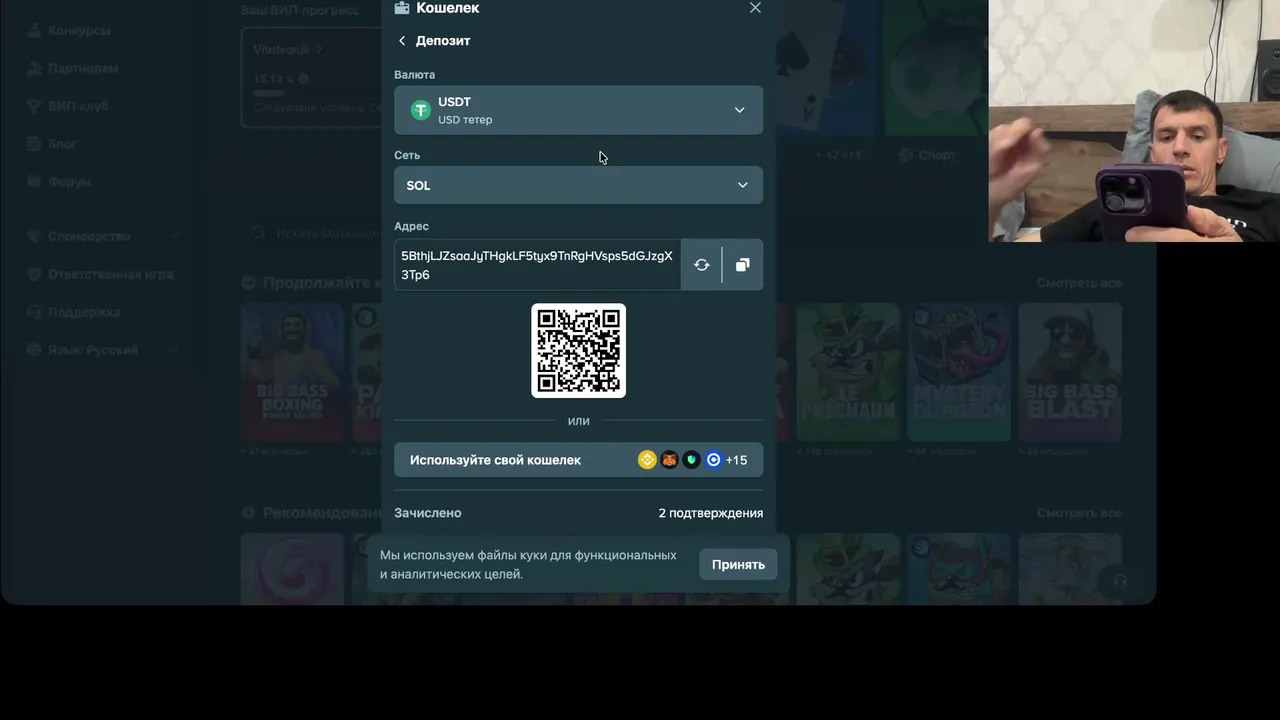Click Смотреть все in the Продолжайте row
Viewport: 1280px width, 720px height.
click(1079, 283)
